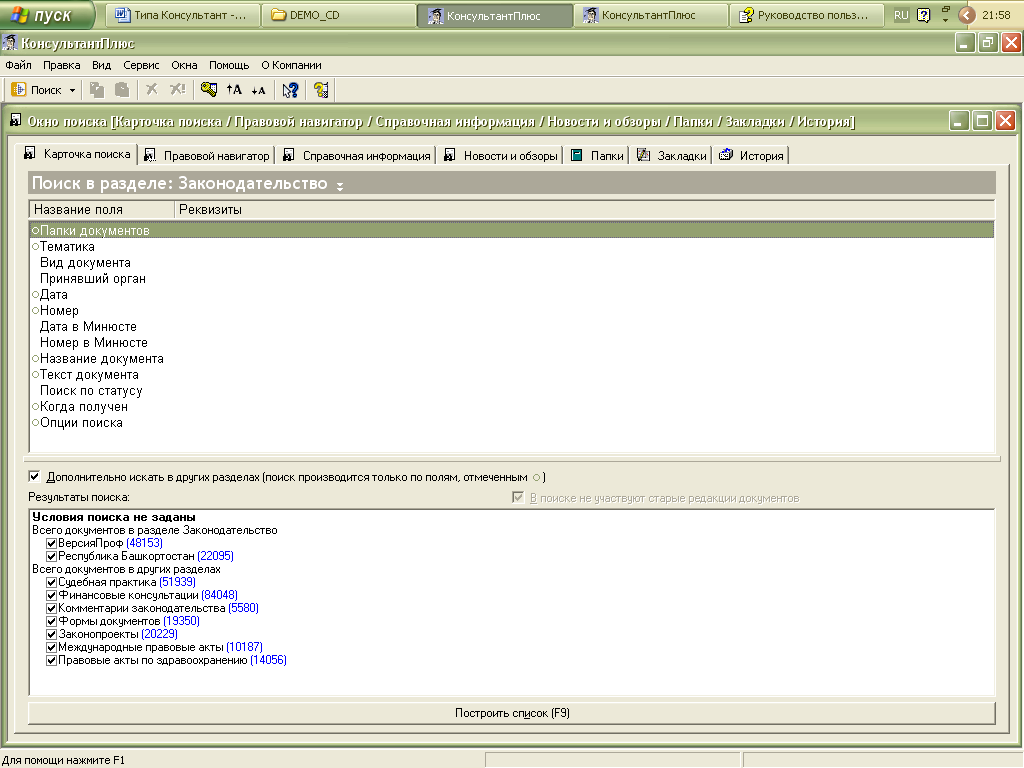Image resolution: width=1024 pixels, height=768 pixels.
Task: Select the Номер в Минюсте field row
Action: click(x=511, y=343)
